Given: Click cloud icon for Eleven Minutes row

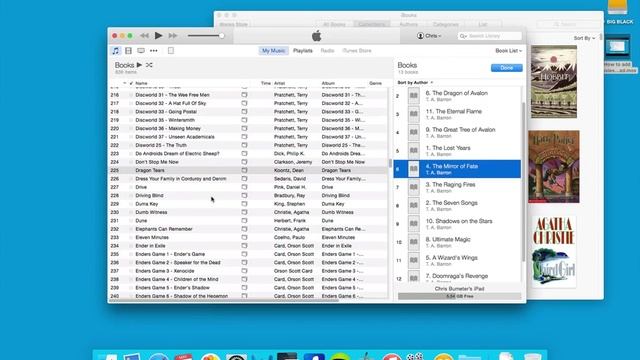Looking at the screenshot, I should [244, 237].
